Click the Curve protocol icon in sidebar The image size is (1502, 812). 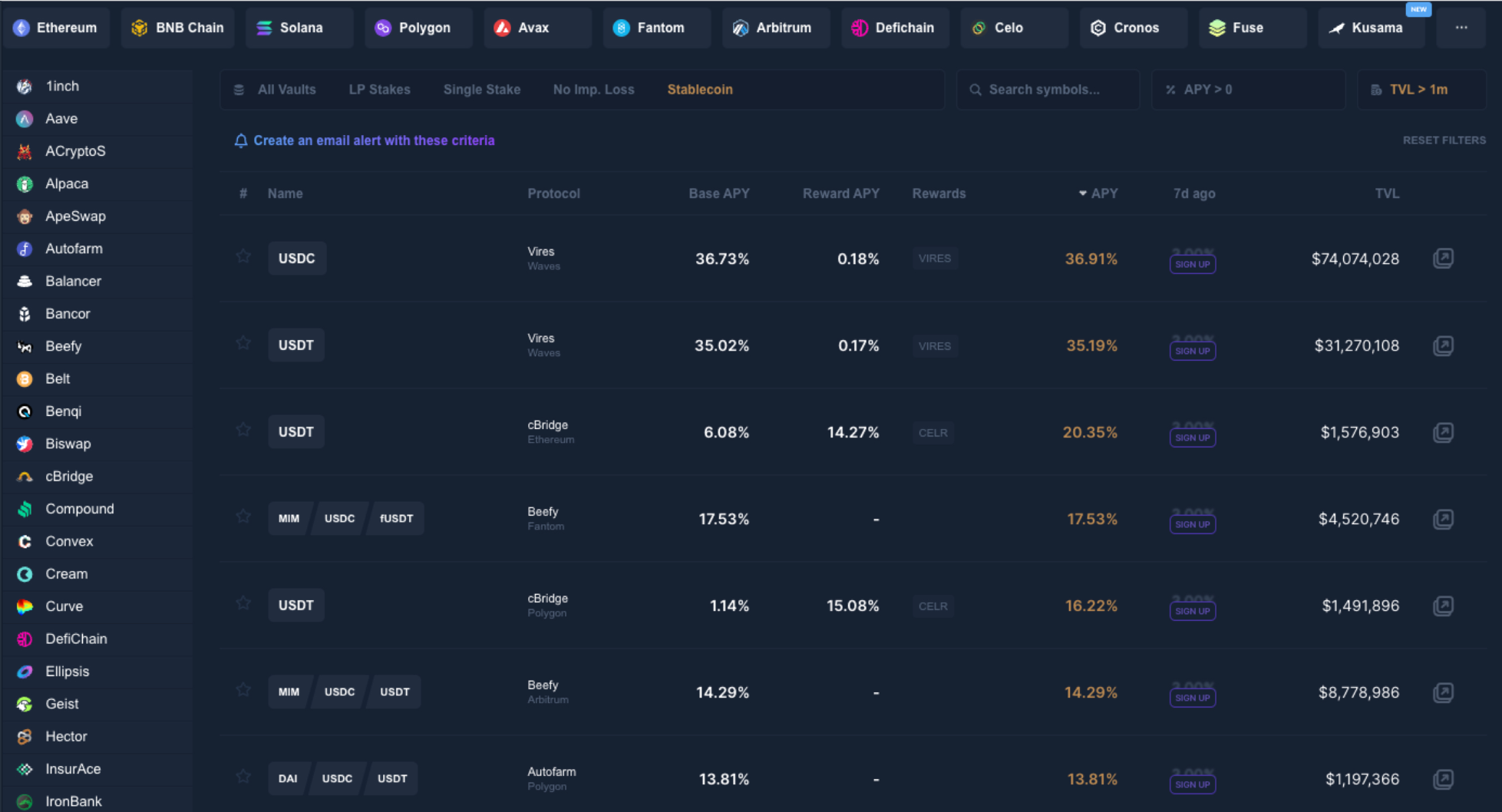[25, 606]
